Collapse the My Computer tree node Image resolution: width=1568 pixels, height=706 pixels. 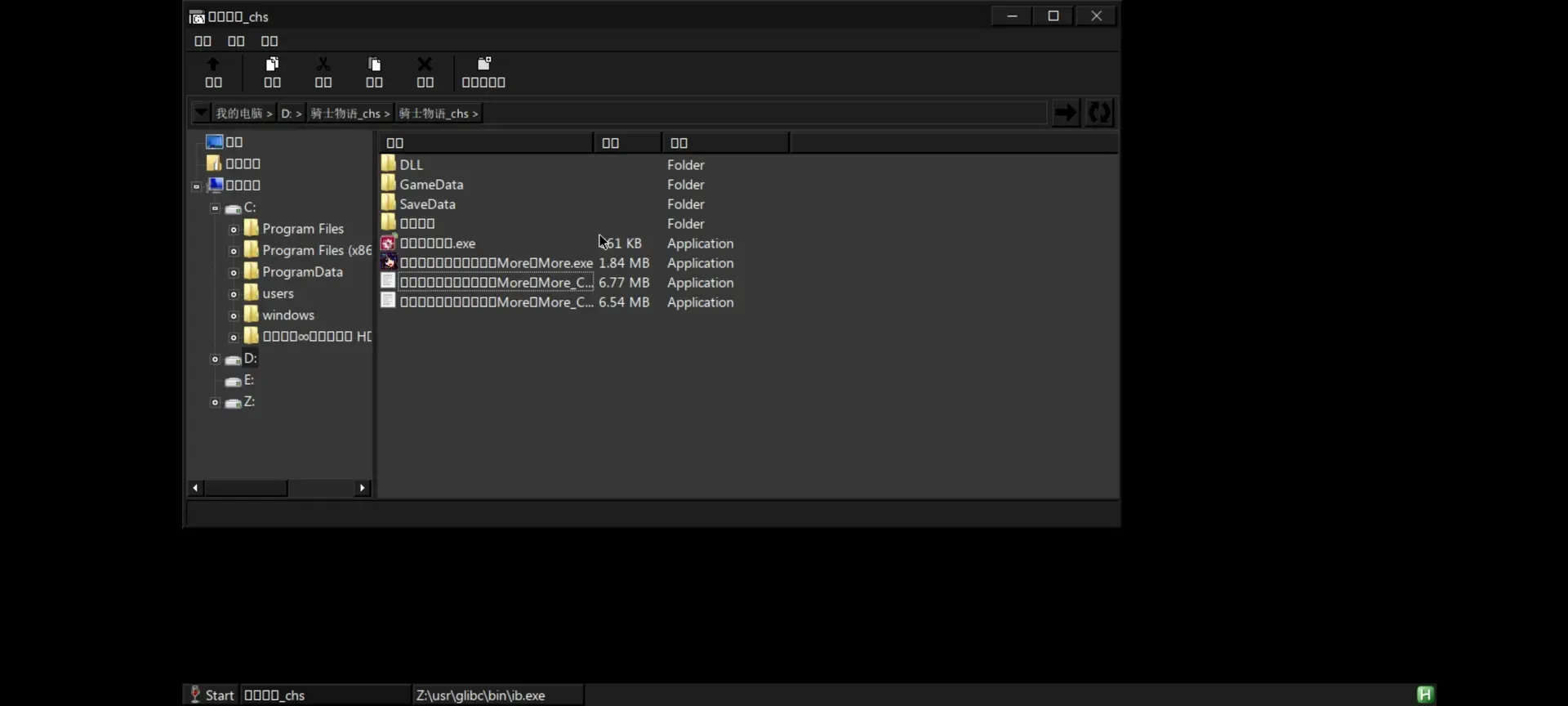click(196, 186)
